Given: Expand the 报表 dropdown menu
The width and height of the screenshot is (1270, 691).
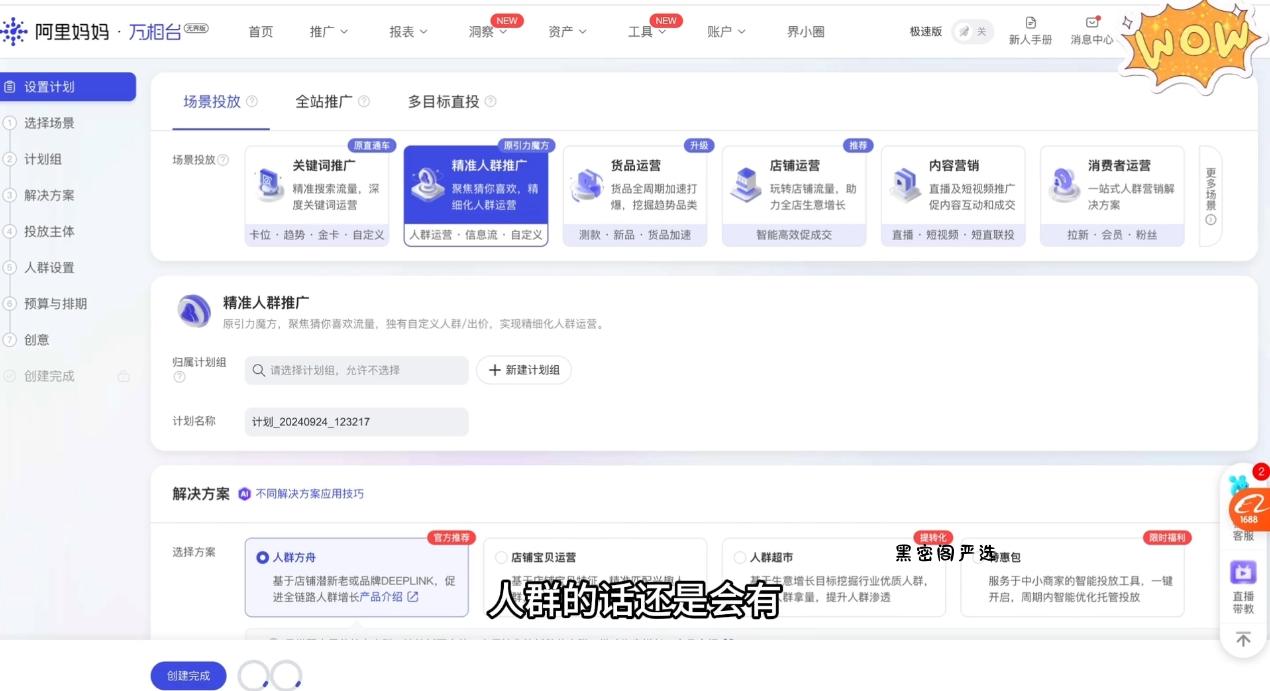Looking at the screenshot, I should point(408,32).
